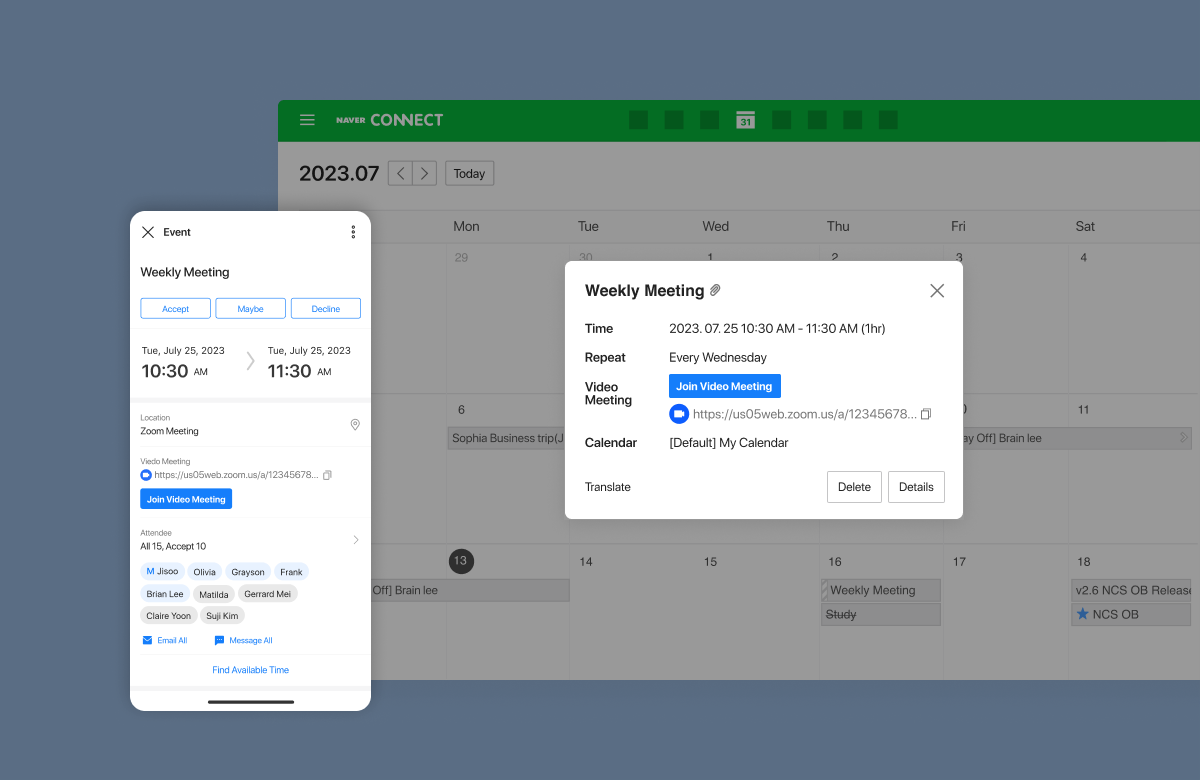Viewport: 1200px width, 780px height.
Task: Select Accept for the Weekly Meeting invite
Action: 175,308
